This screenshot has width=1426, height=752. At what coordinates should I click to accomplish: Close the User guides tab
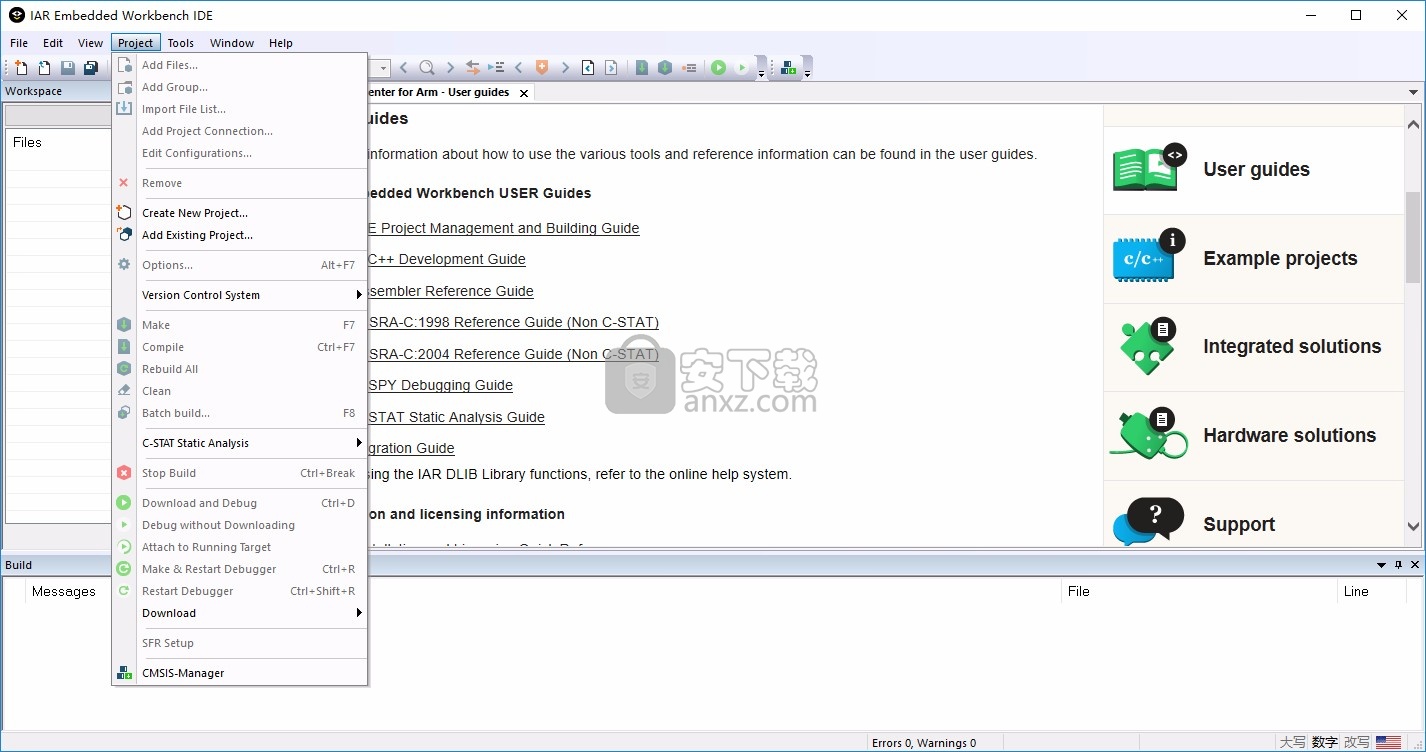coord(523,93)
